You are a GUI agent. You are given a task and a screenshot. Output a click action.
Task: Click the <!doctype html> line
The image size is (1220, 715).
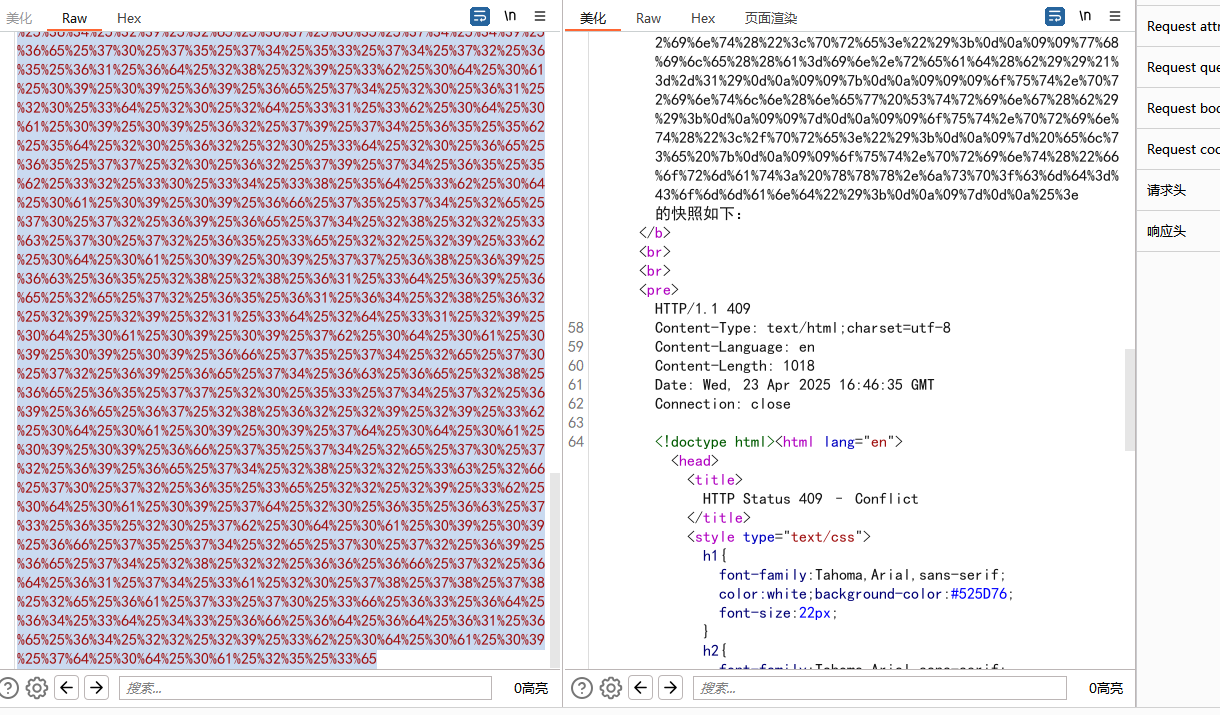click(x=779, y=442)
